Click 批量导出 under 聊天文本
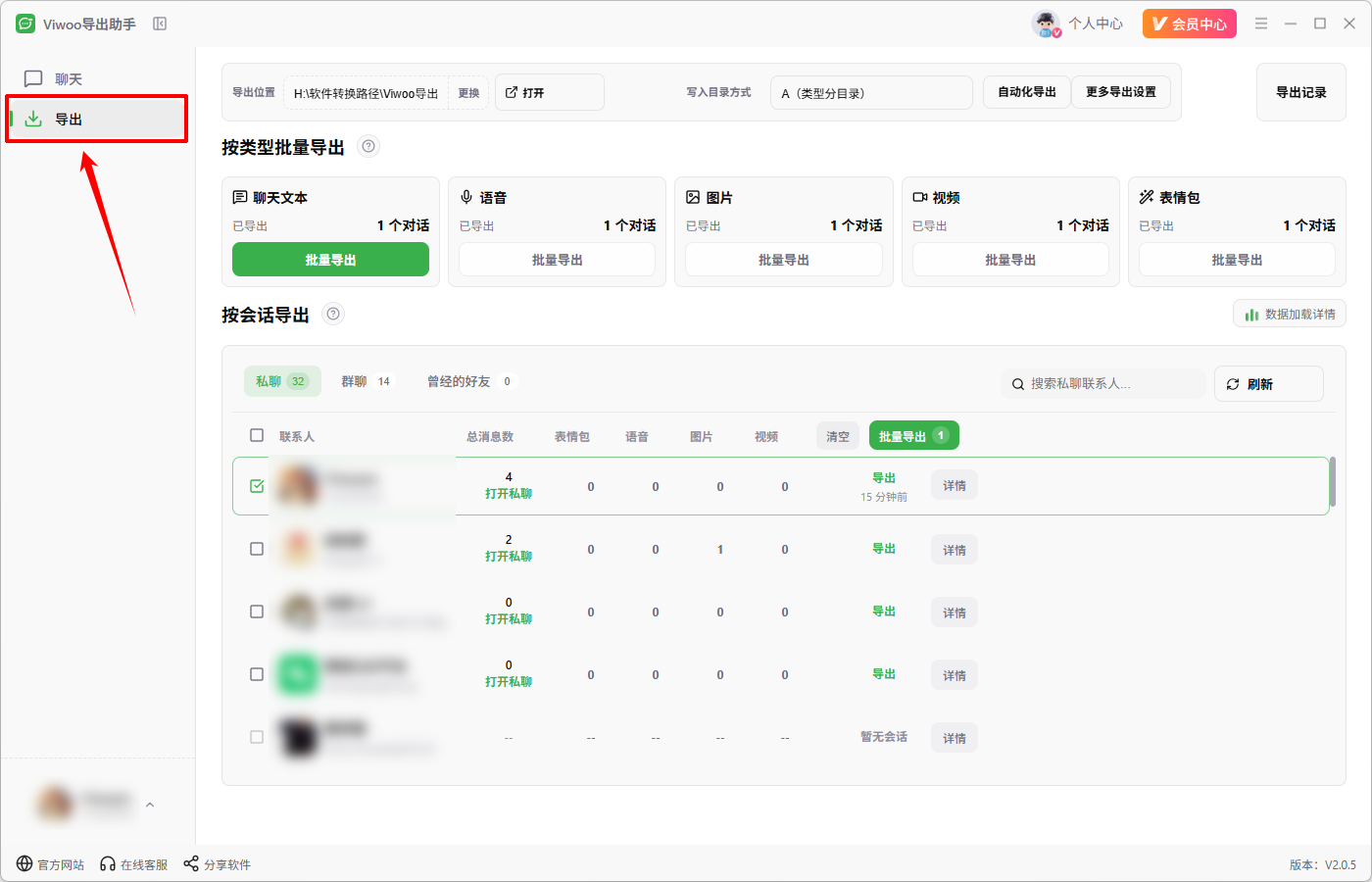This screenshot has height=882, width=1372. pyautogui.click(x=330, y=260)
